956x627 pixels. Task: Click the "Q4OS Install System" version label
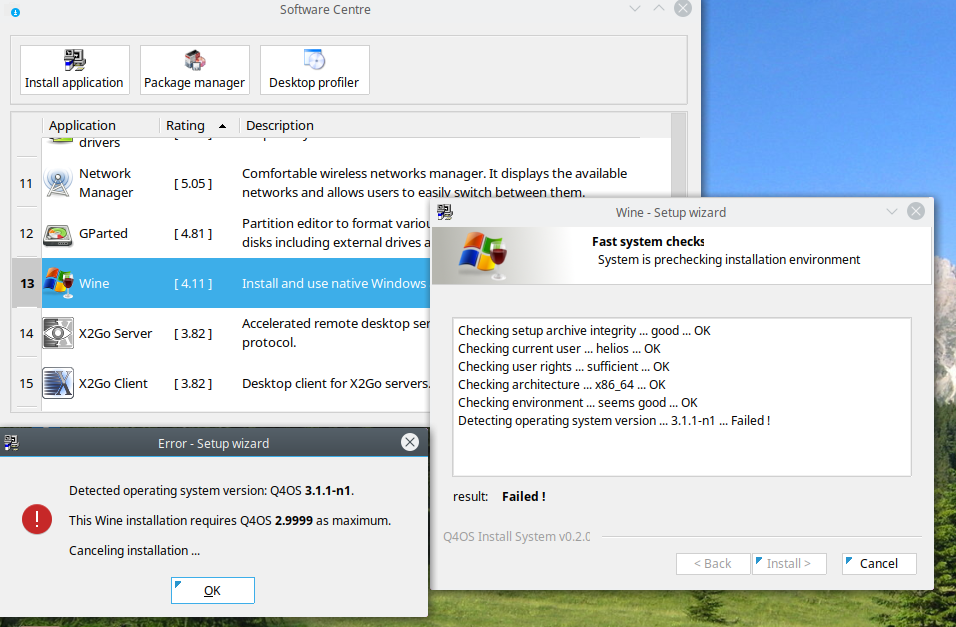click(516, 537)
